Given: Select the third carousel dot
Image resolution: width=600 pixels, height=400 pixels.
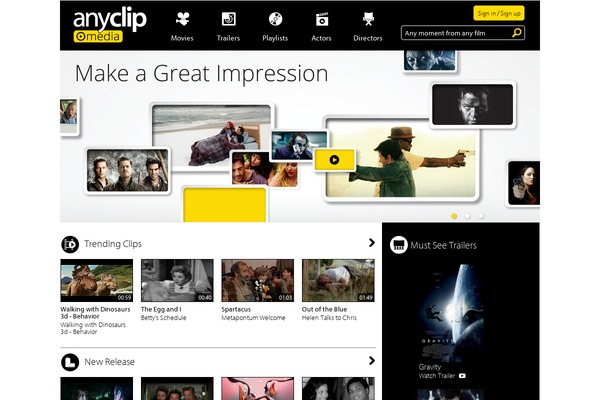Looking at the screenshot, I should (481, 216).
